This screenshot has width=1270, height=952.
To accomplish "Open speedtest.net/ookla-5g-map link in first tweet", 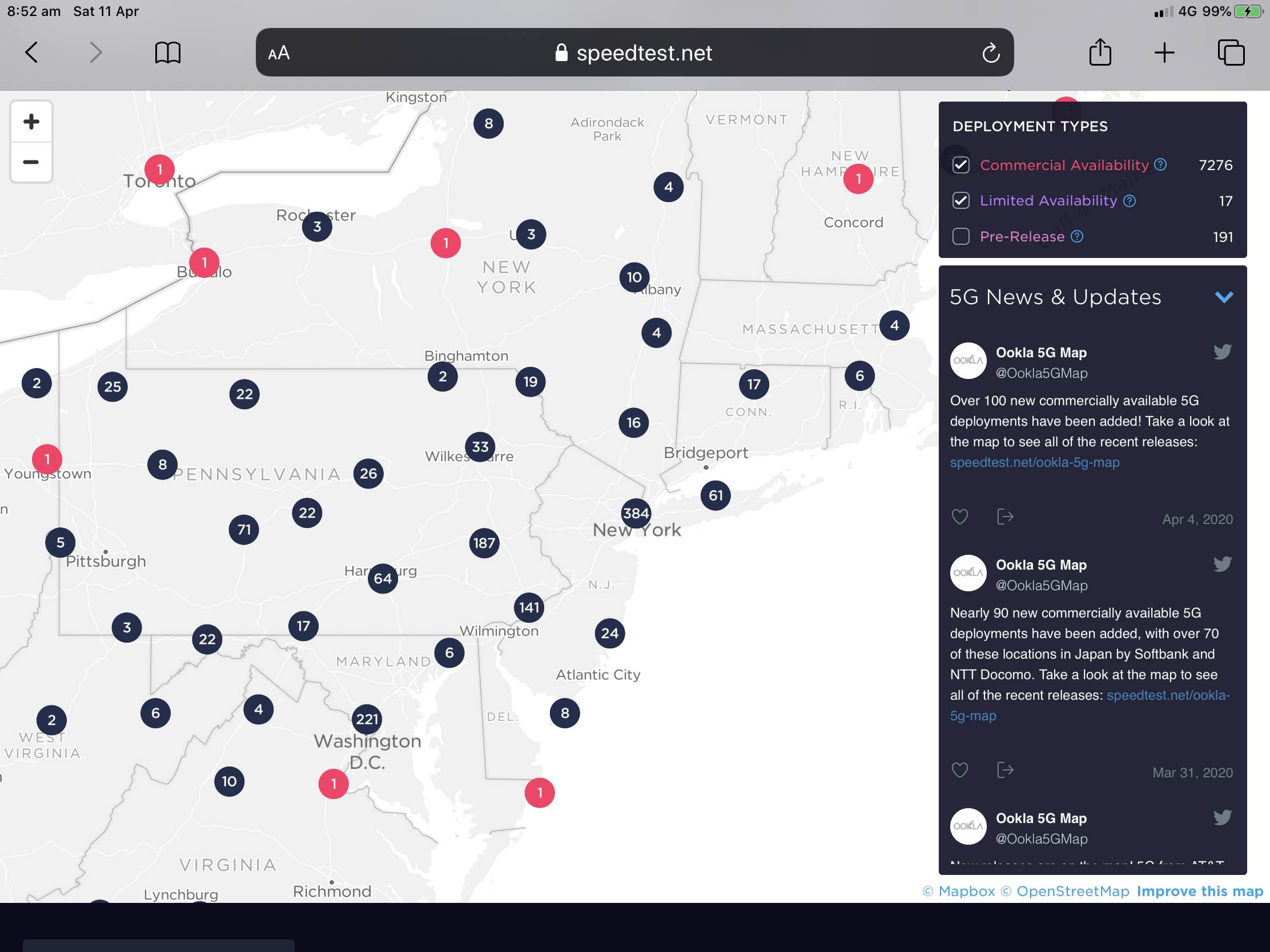I will [x=1034, y=462].
